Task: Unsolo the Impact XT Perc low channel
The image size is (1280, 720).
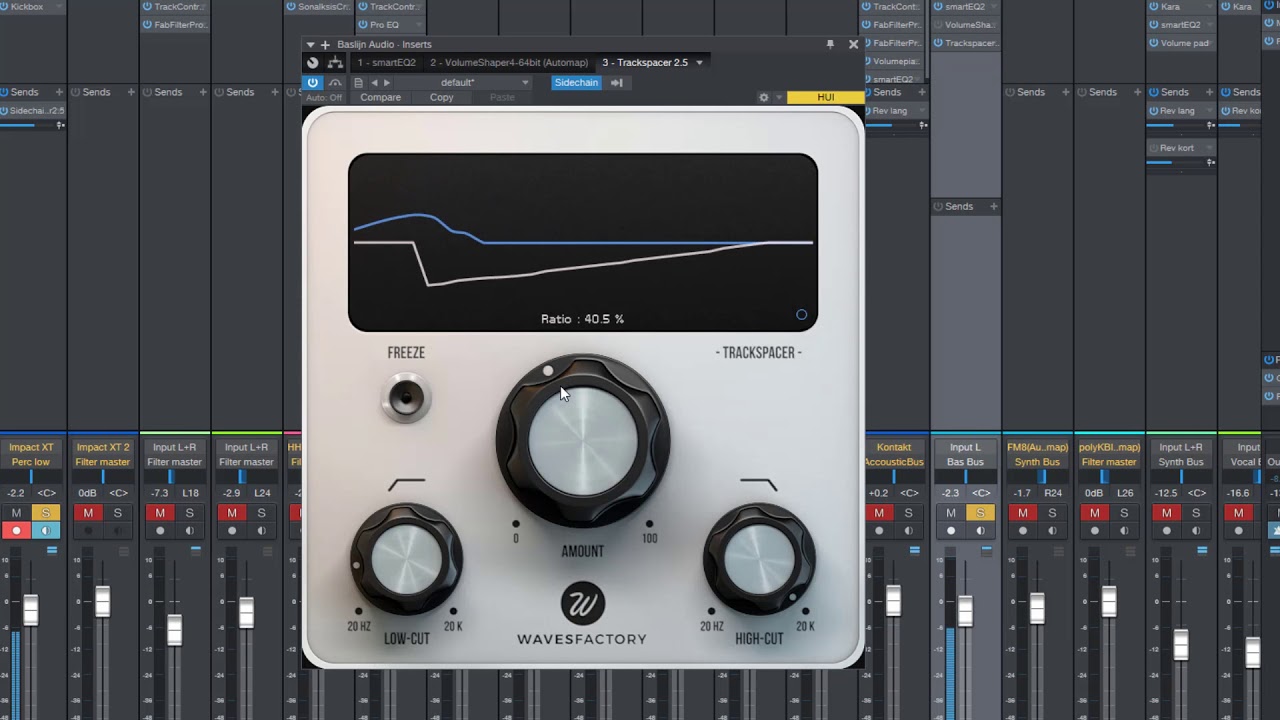Action: (x=45, y=513)
